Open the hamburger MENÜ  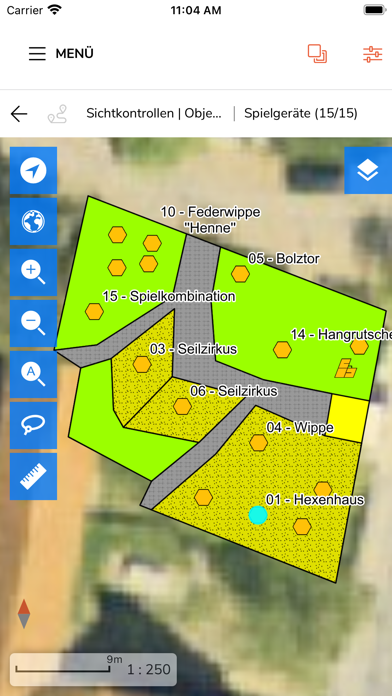pos(61,54)
